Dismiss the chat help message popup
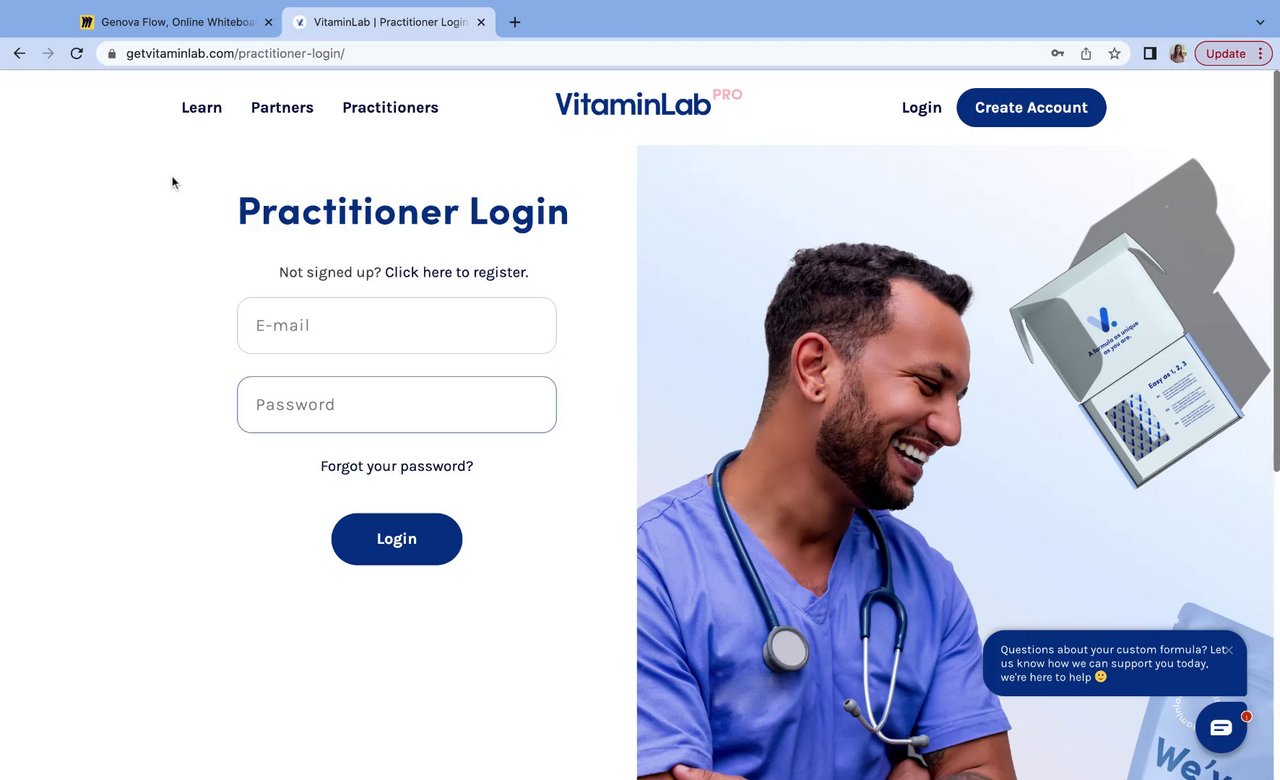The image size is (1280, 780). click(1229, 650)
